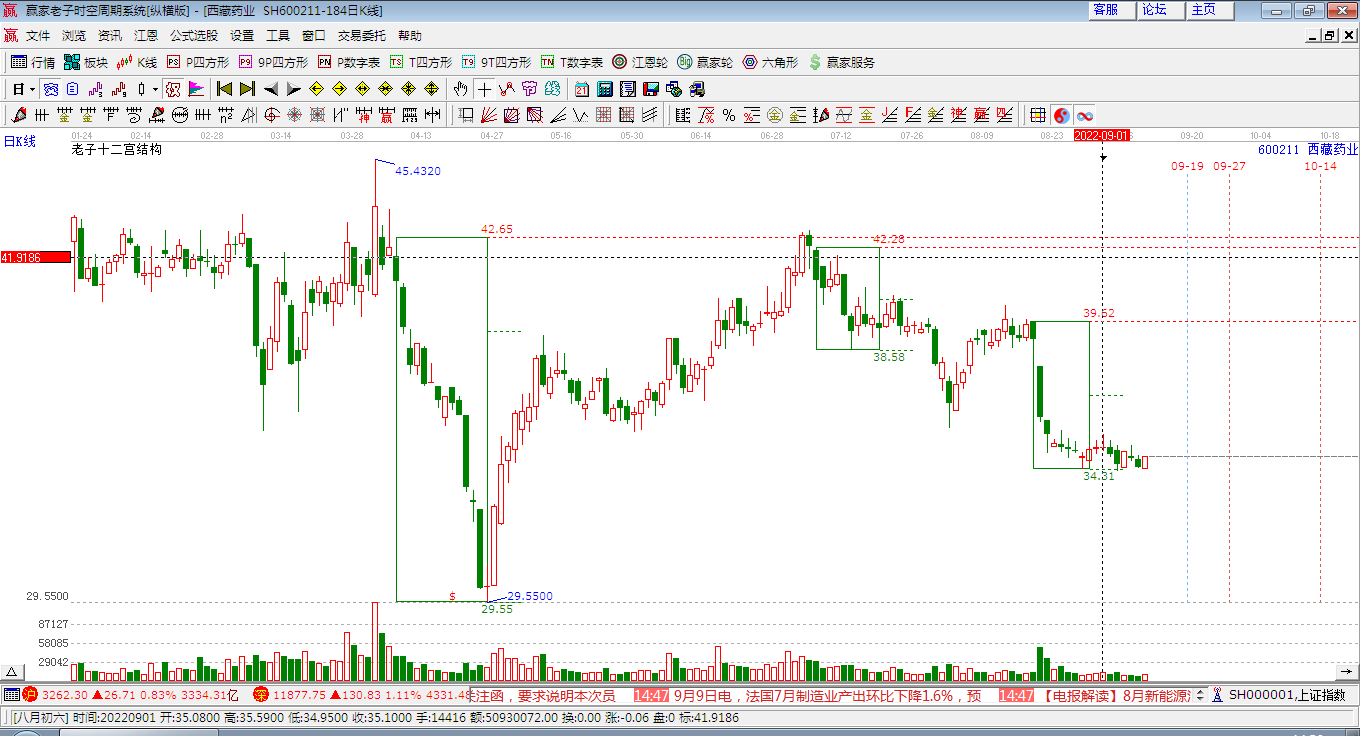Select the red pencil drawing tool

pos(18,115)
